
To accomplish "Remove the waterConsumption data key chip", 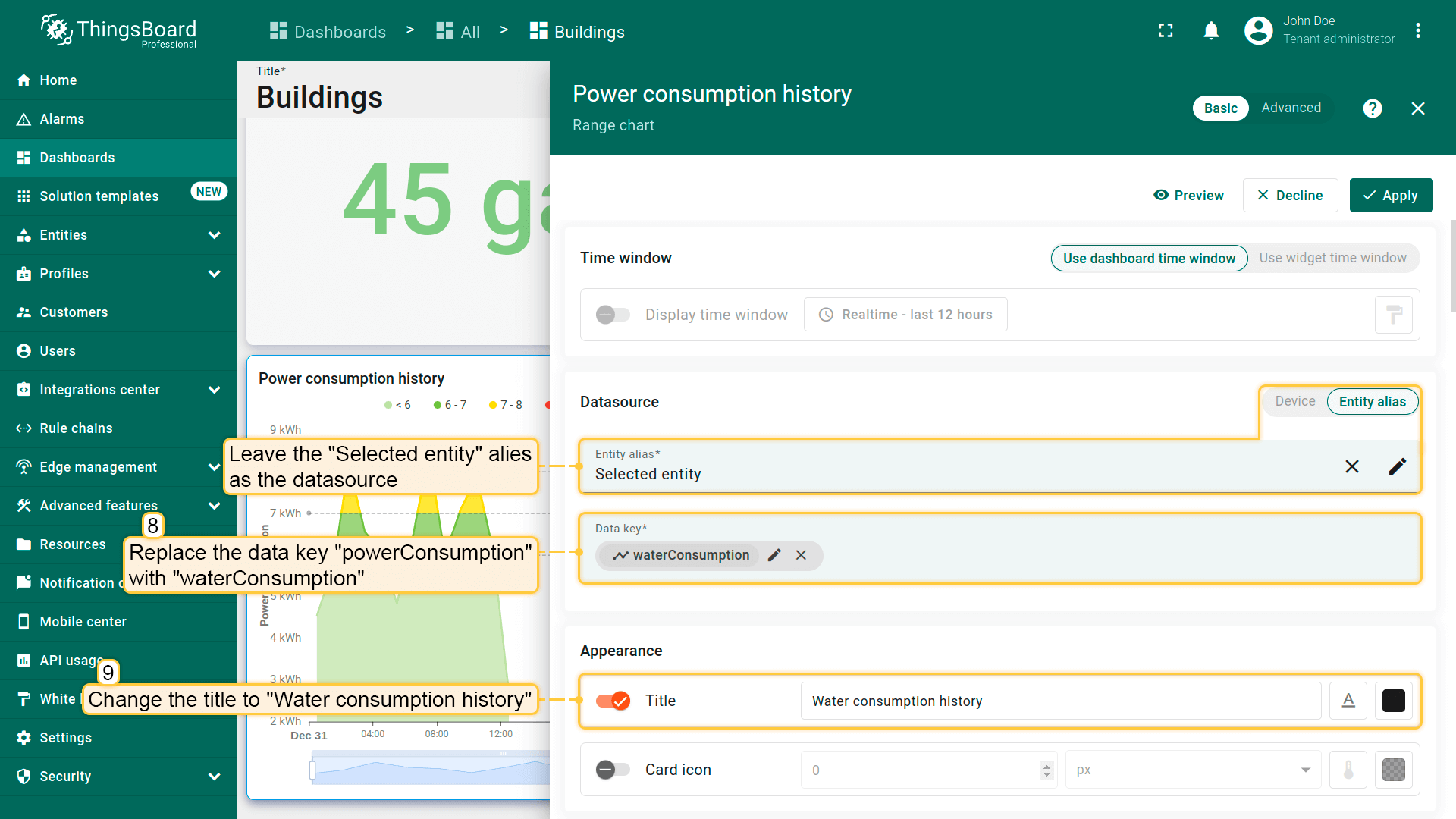I will pos(801,555).
